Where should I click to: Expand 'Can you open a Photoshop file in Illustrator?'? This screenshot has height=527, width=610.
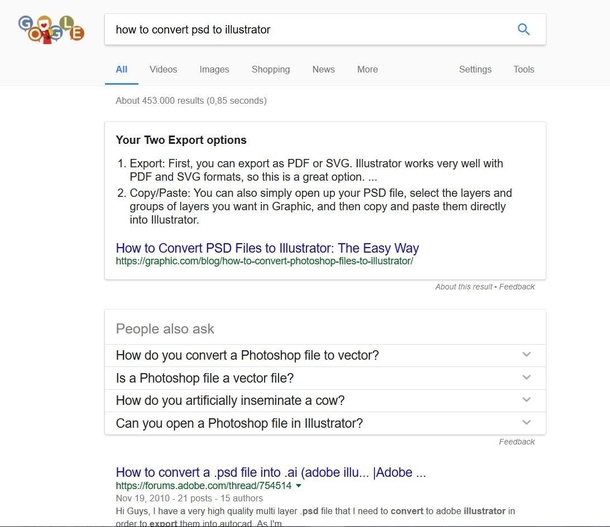(325, 423)
